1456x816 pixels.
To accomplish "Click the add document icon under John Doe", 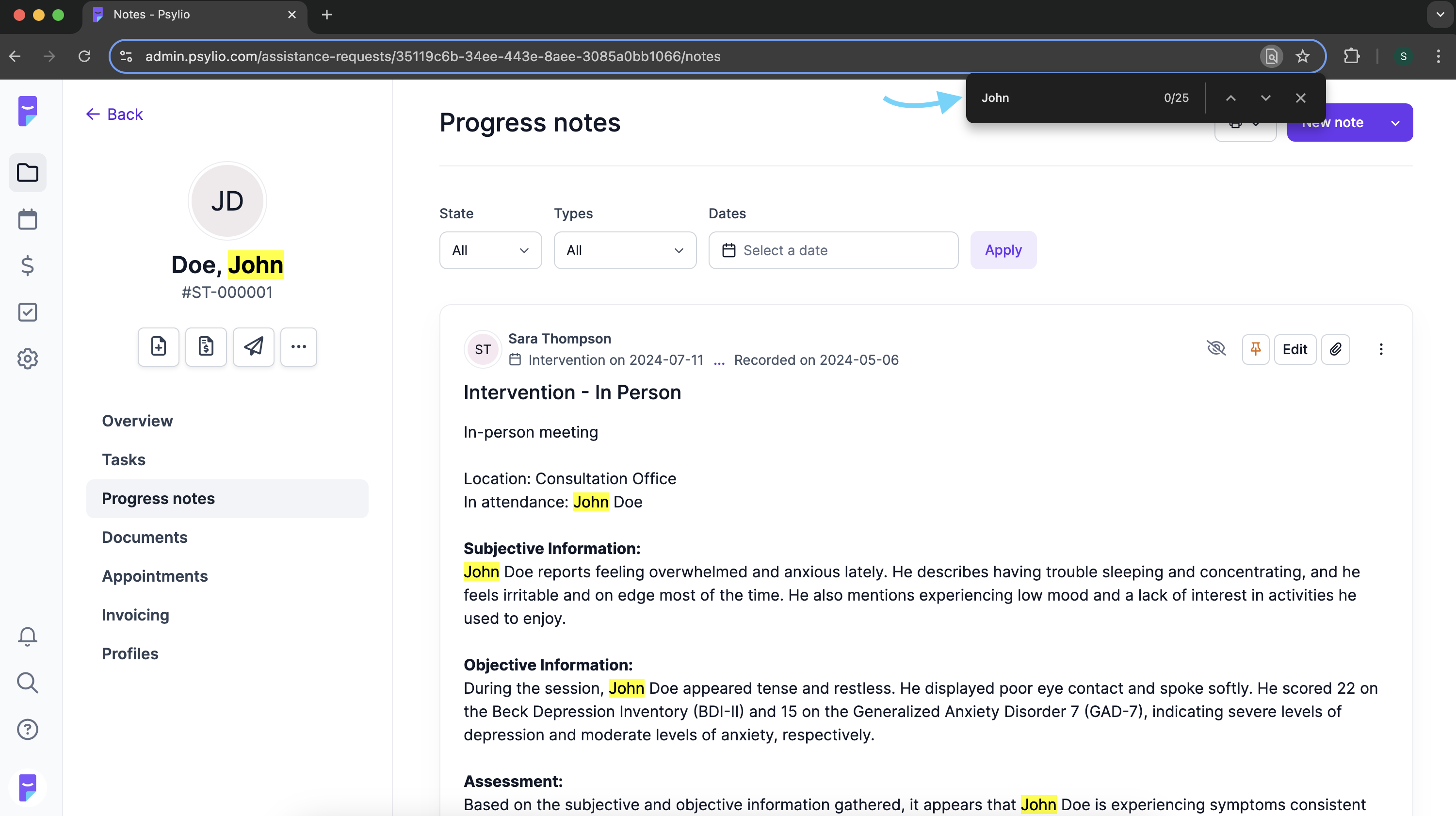I will click(x=158, y=347).
